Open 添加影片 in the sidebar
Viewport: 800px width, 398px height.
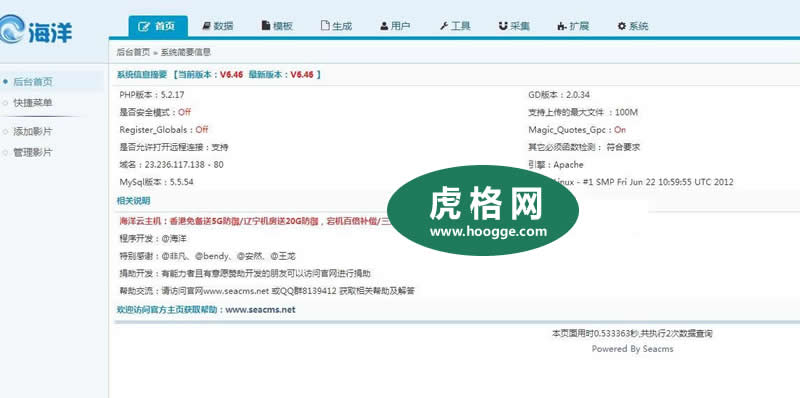click(33, 132)
